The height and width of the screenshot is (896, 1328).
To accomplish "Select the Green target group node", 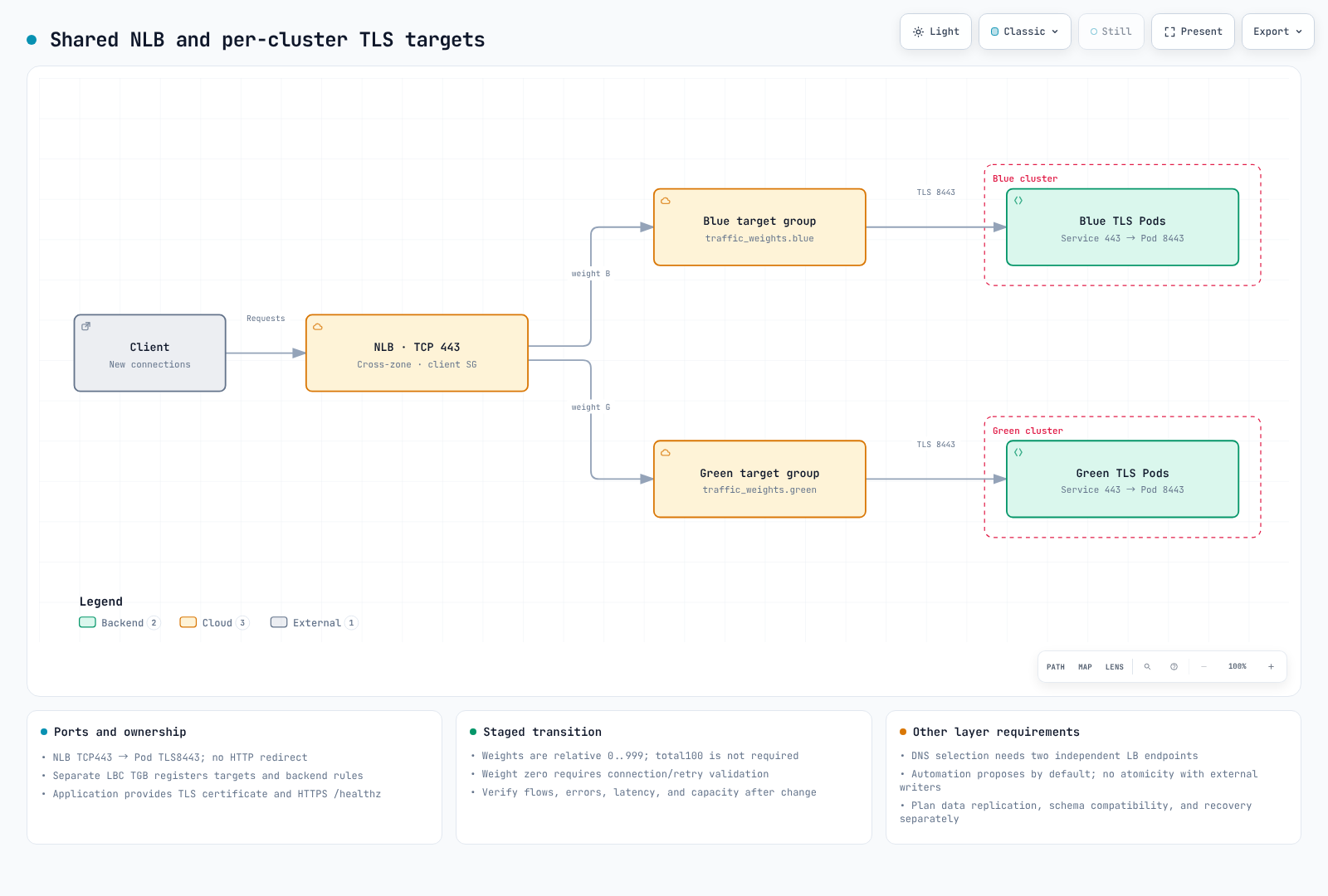I will tap(759, 479).
